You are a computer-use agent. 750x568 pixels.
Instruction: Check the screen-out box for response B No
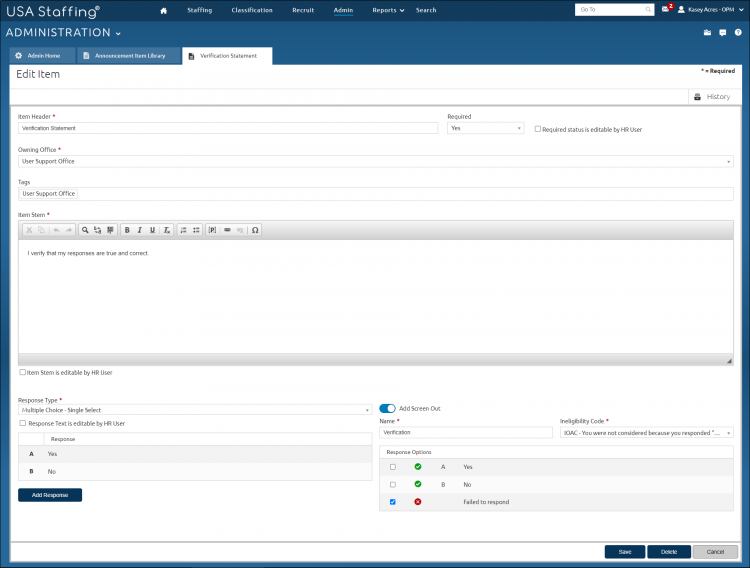click(393, 484)
